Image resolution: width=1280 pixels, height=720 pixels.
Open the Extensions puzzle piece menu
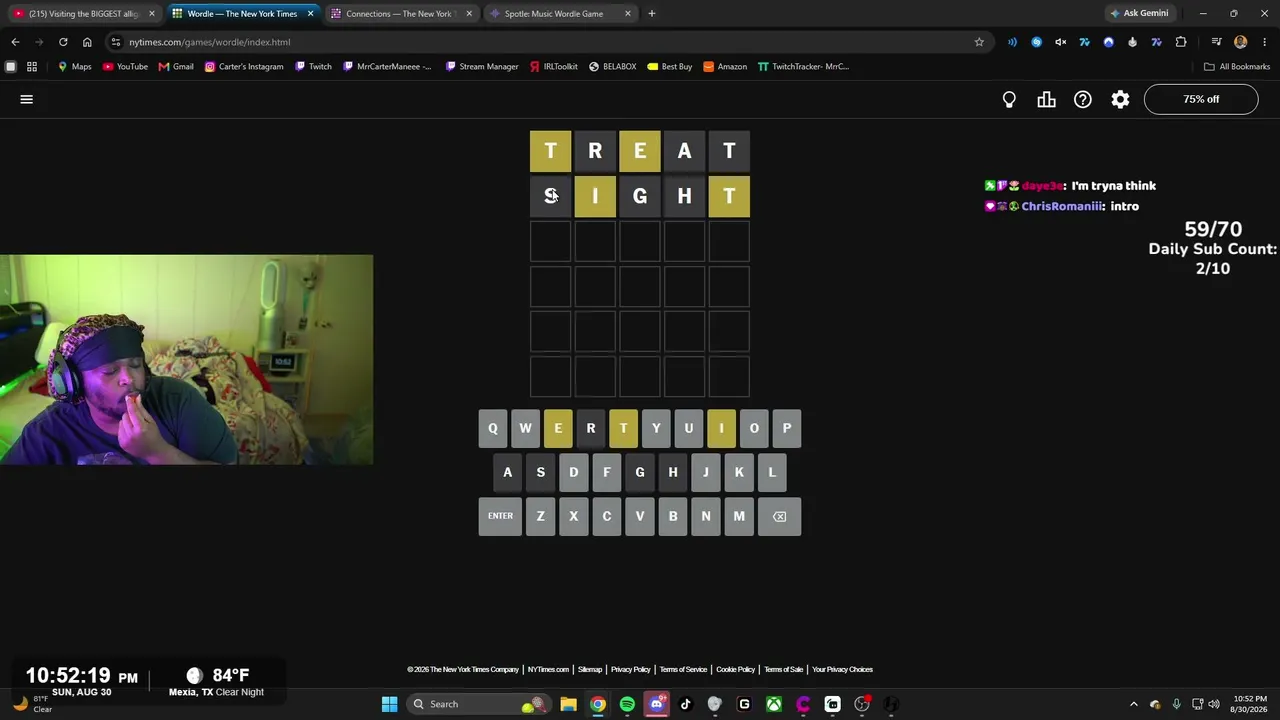pos(1181,42)
